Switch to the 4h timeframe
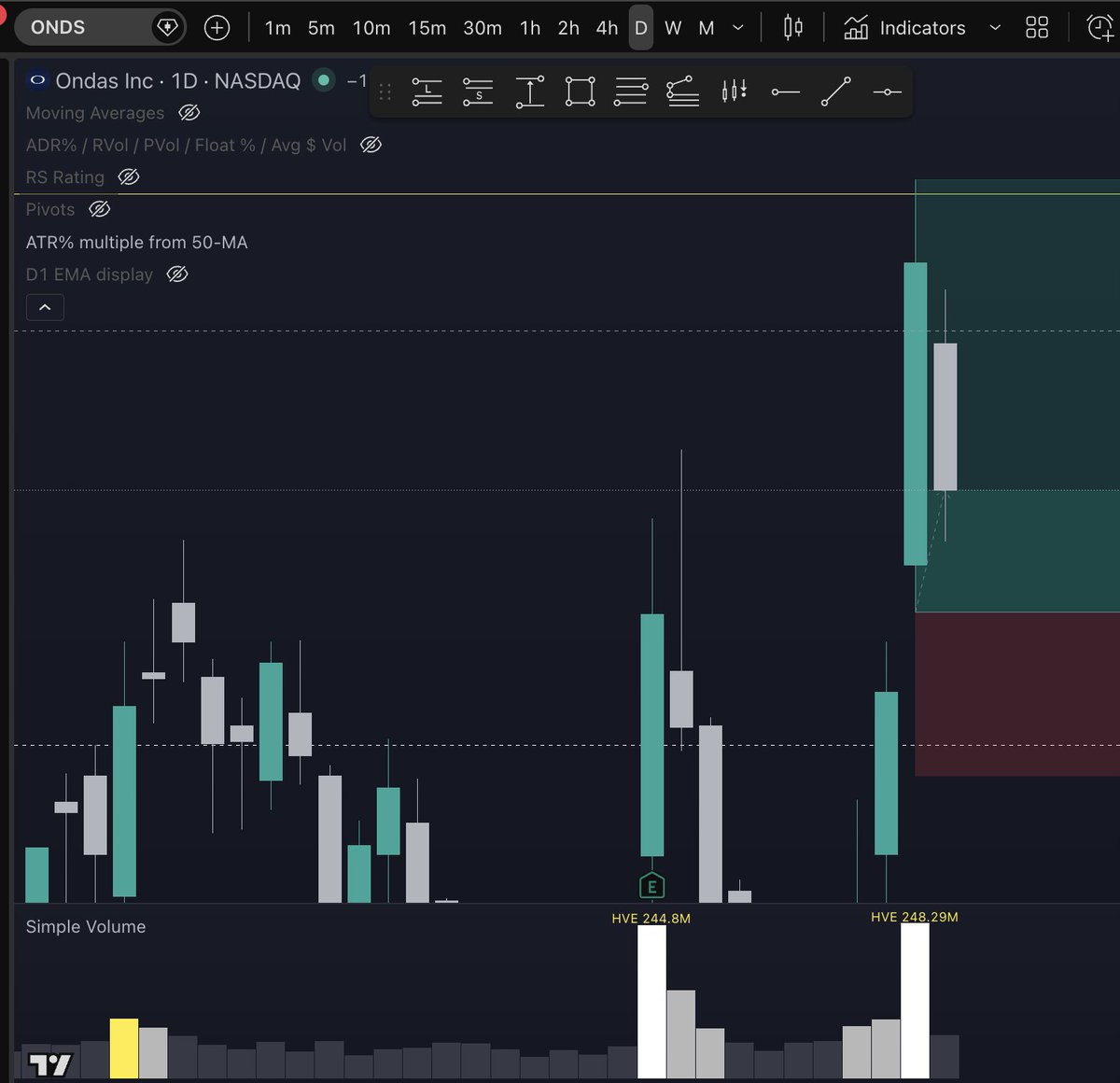The height and width of the screenshot is (1083, 1120). coord(607,28)
